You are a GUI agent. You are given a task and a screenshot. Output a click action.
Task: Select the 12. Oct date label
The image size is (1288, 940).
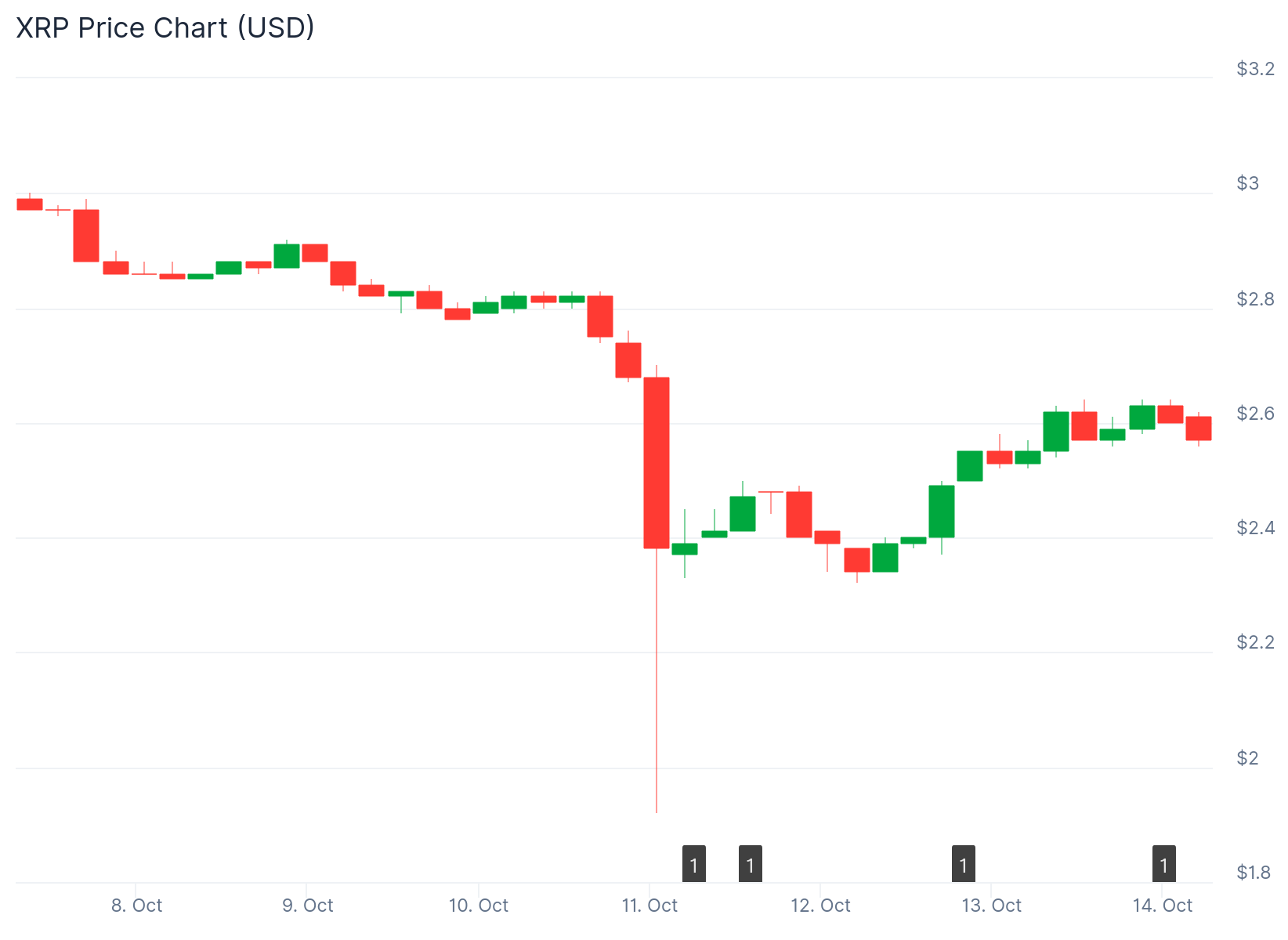820,906
